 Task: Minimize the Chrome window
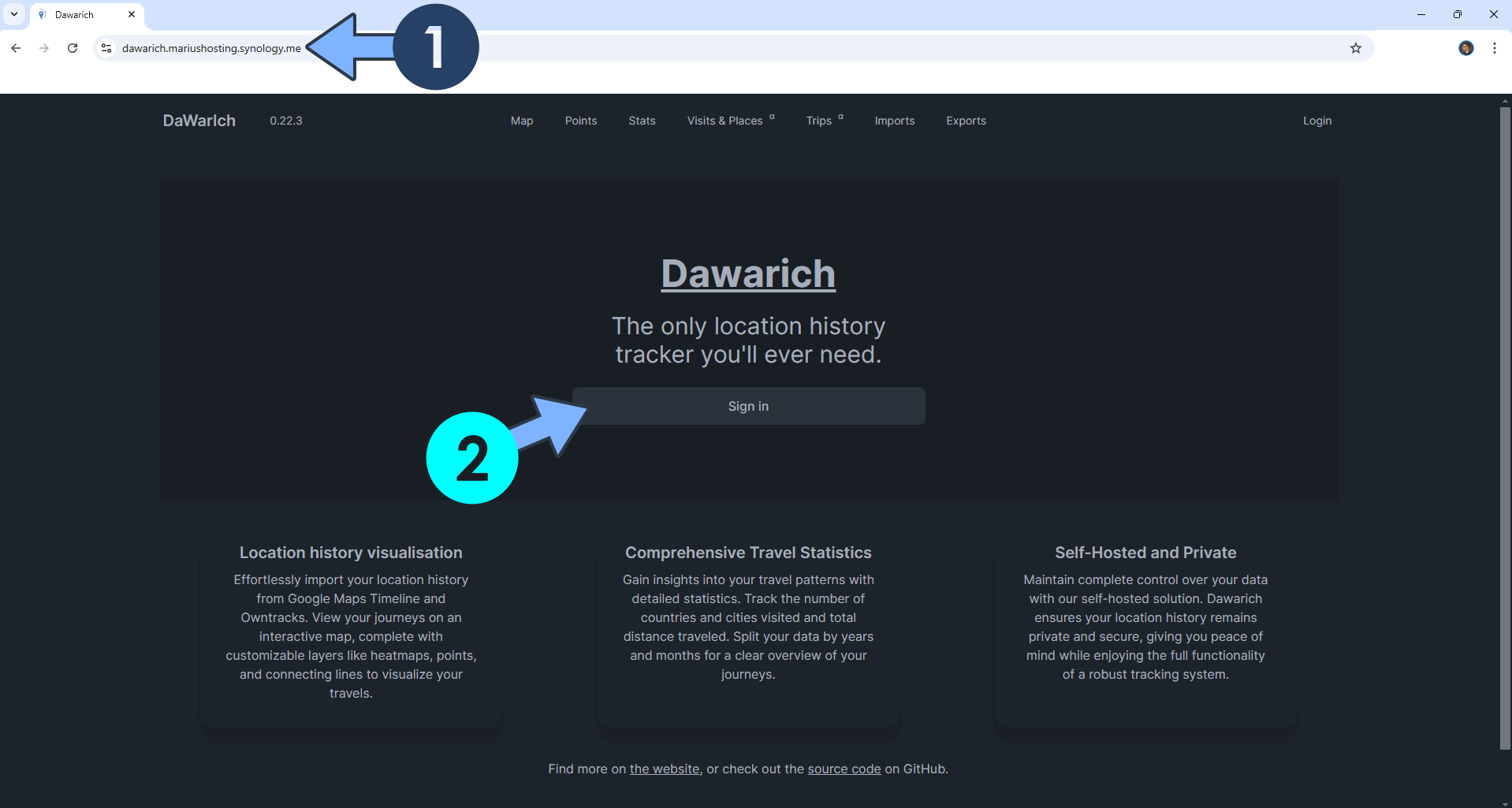tap(1421, 14)
